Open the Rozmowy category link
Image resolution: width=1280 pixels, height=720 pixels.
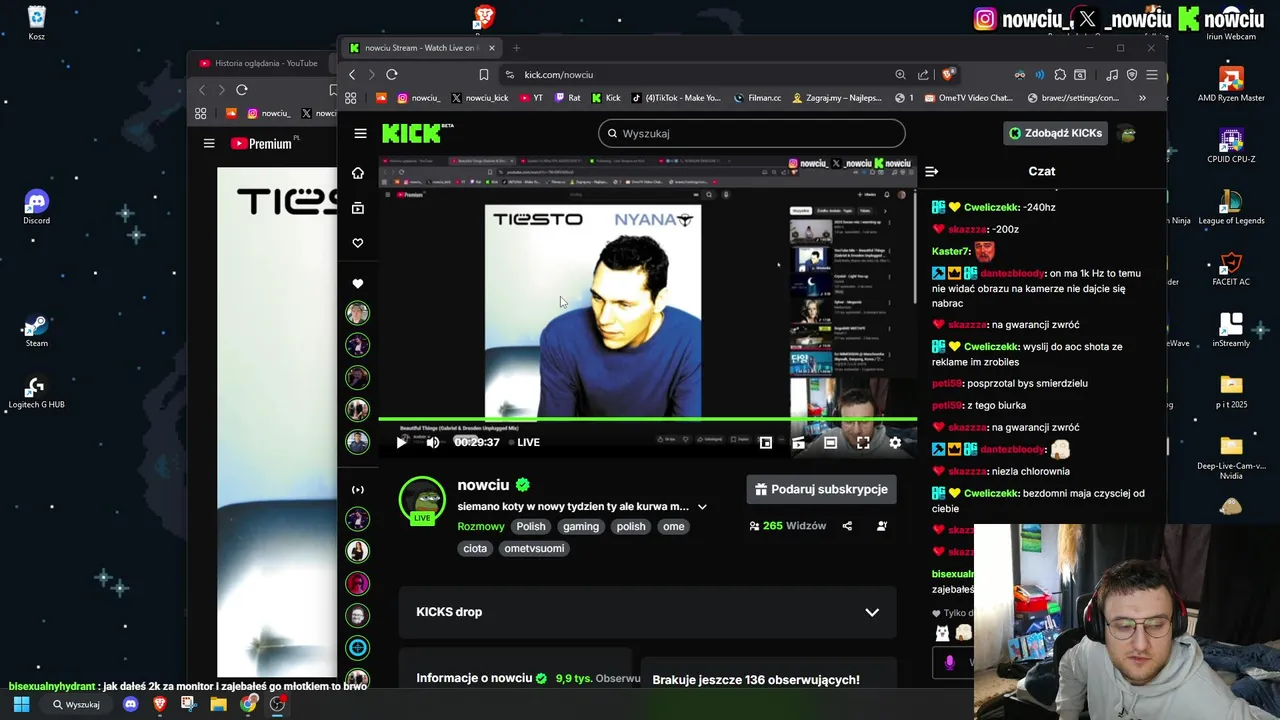[x=481, y=527]
